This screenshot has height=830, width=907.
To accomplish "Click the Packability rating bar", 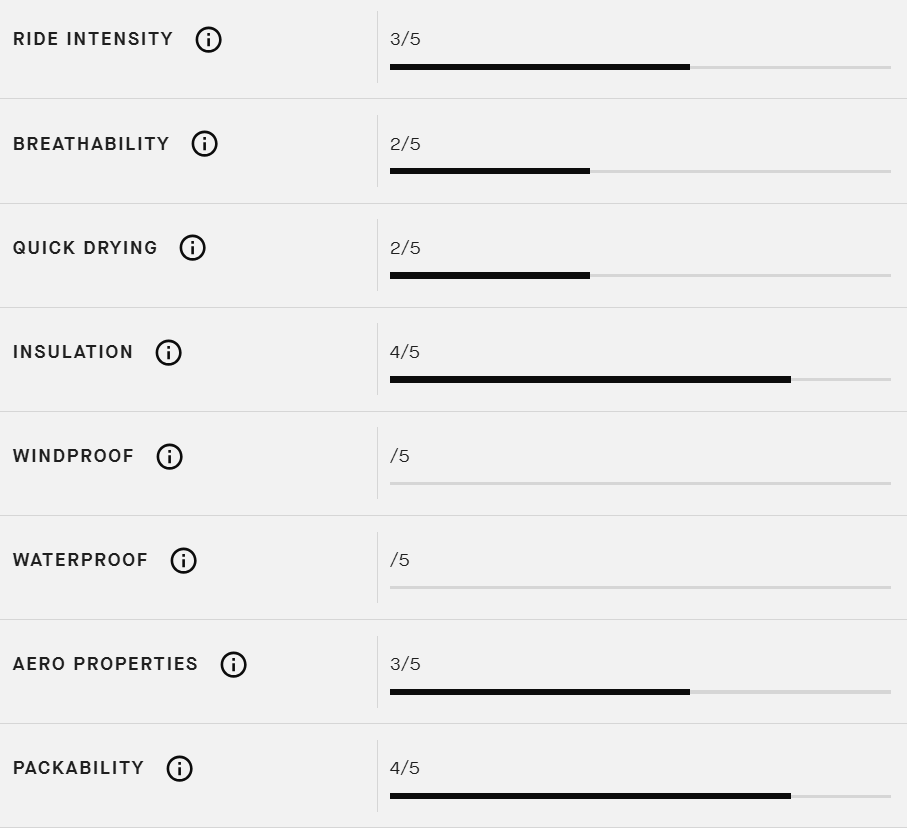I will pyautogui.click(x=640, y=796).
